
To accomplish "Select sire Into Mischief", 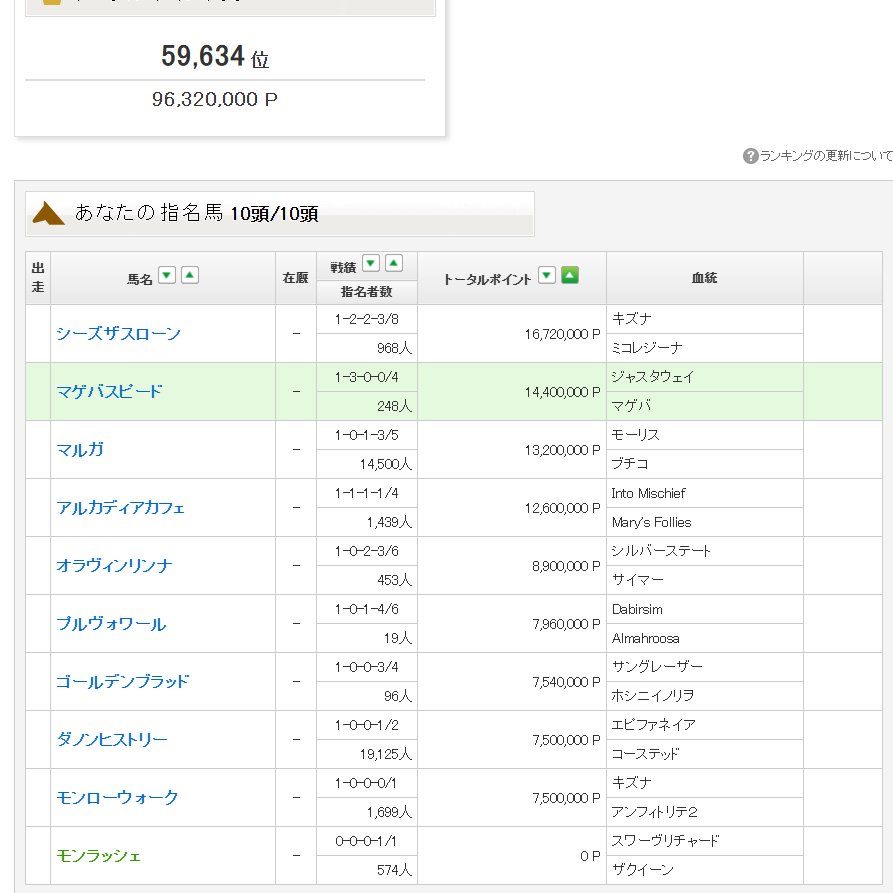I will point(648,493).
